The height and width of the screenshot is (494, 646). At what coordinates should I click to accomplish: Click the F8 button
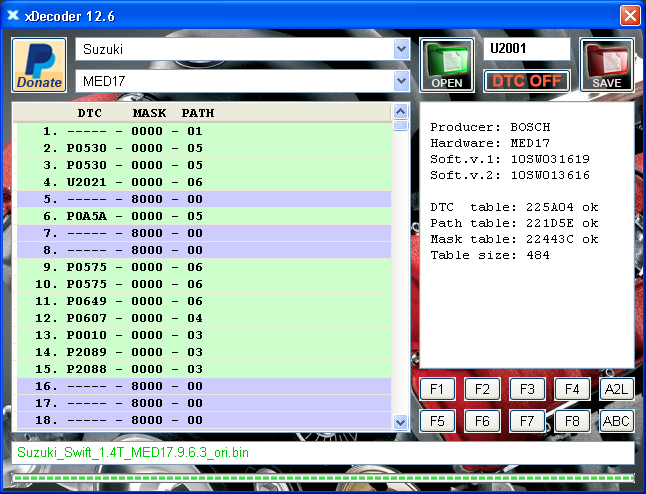pyautogui.click(x=572, y=421)
